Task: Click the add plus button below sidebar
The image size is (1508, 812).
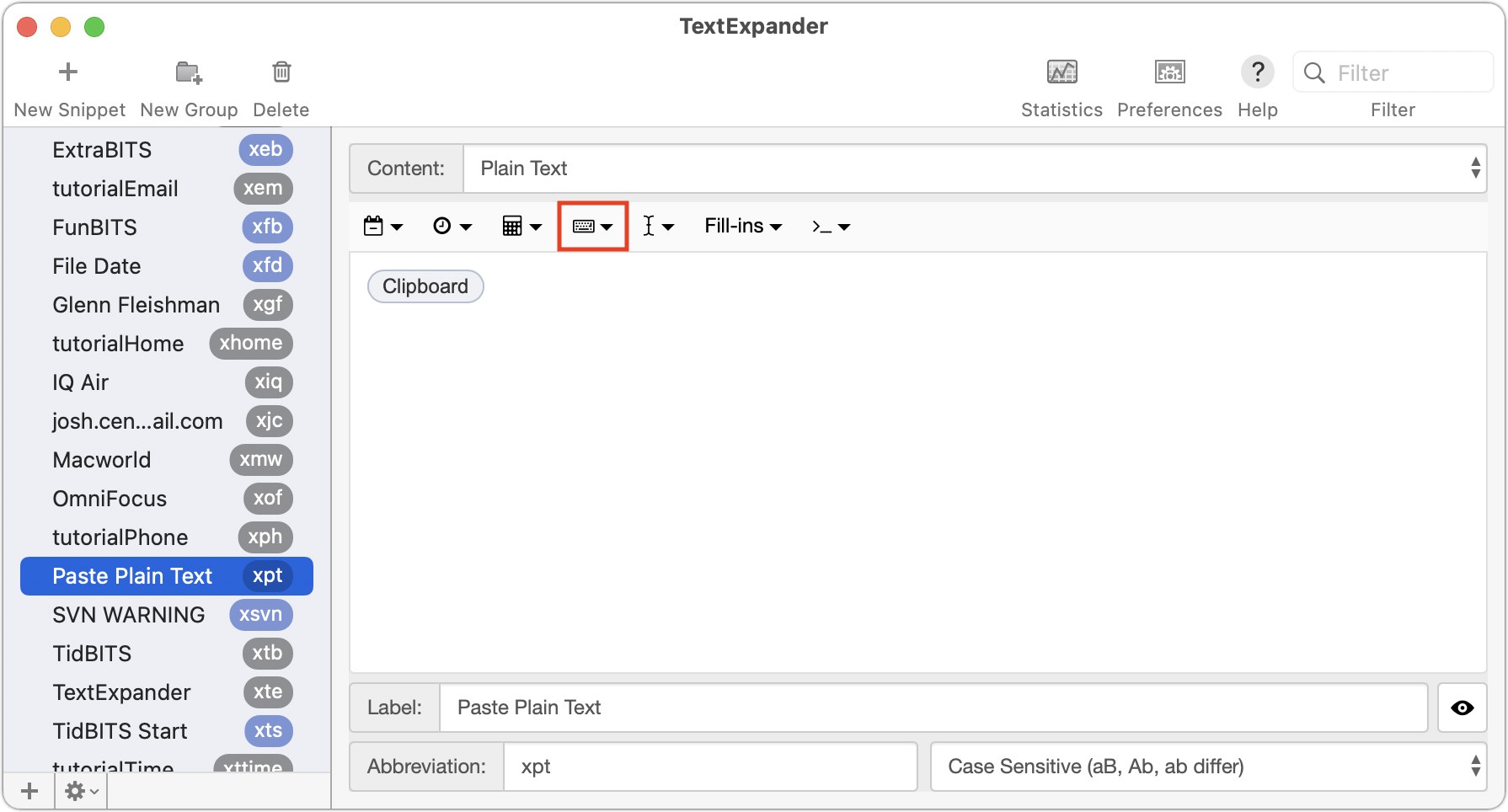Action: (29, 791)
